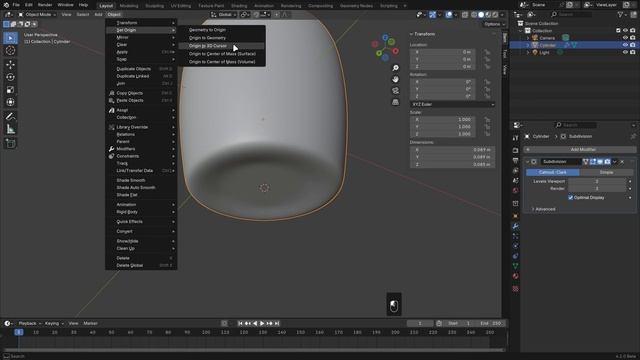Collapse the Transform panel
Viewport: 640px width, 360px height.
[x=422, y=34]
